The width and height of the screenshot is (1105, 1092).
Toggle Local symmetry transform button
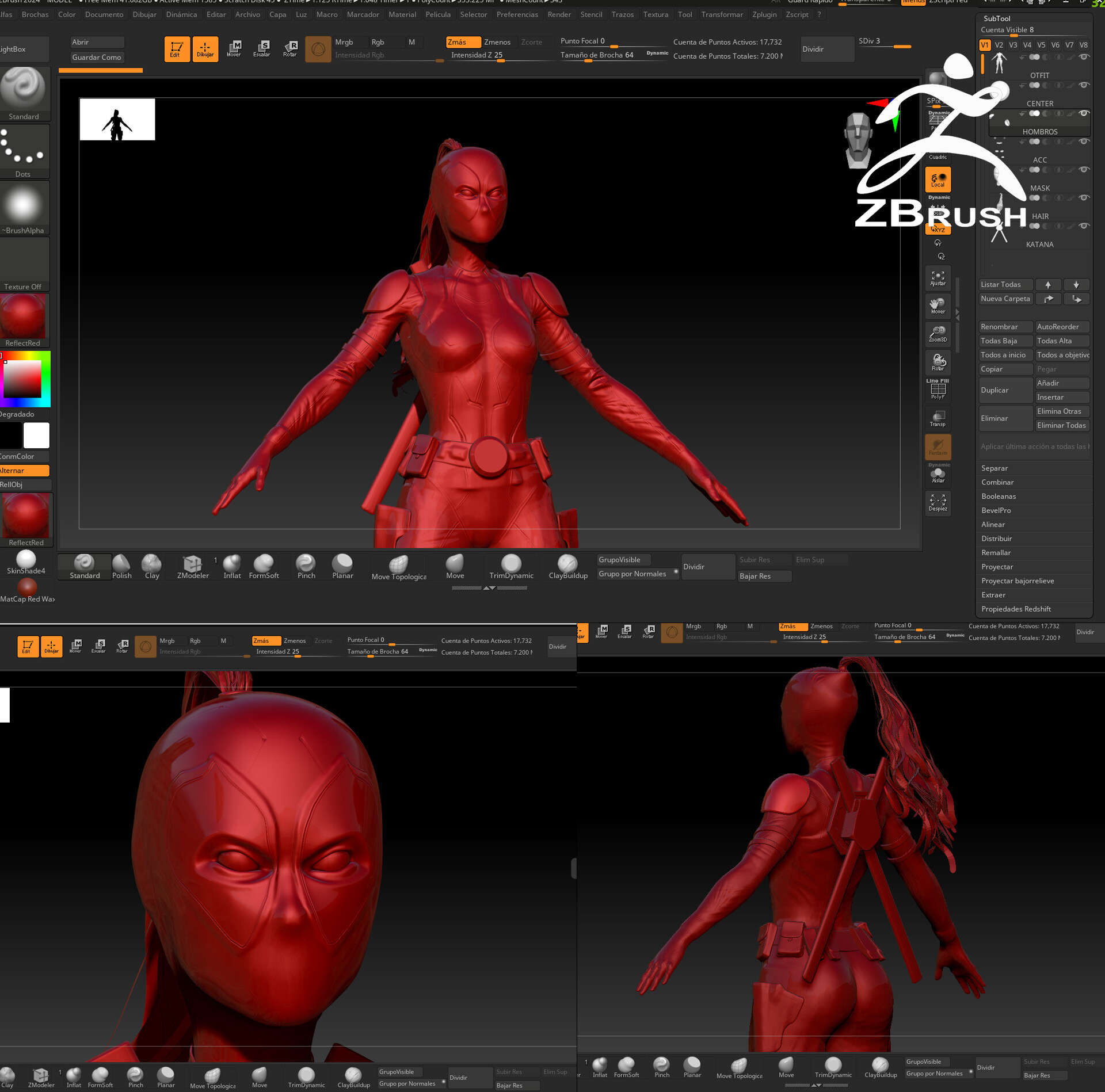coord(938,180)
